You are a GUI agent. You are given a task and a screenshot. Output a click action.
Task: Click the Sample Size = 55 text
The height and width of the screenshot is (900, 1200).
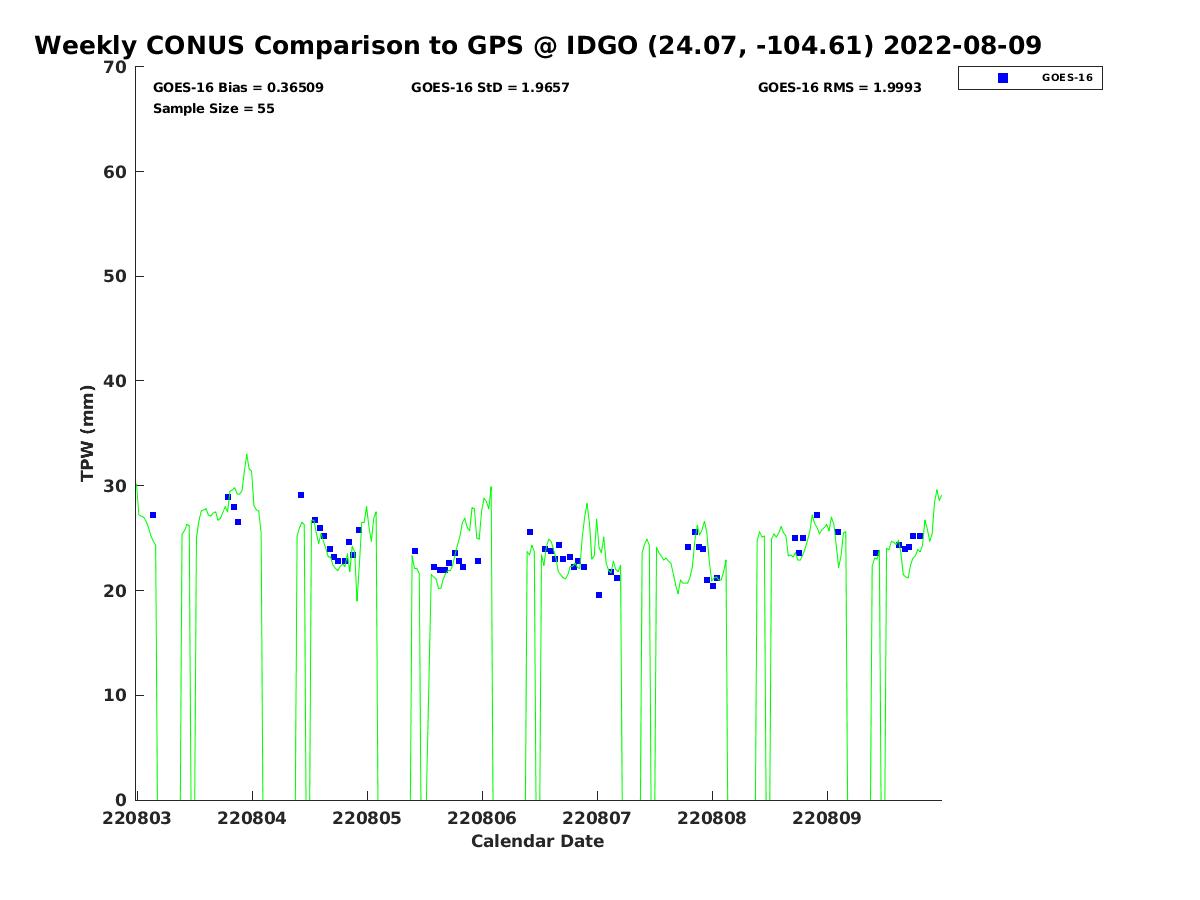point(213,109)
